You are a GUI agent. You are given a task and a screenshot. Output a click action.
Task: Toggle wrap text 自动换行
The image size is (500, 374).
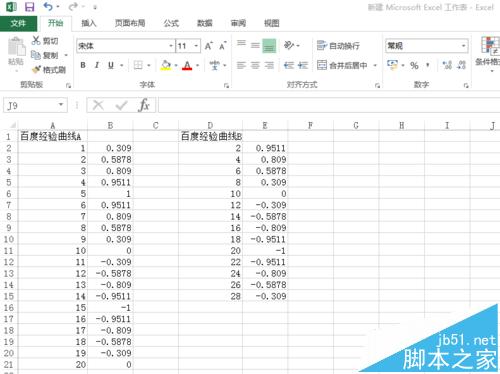(338, 46)
